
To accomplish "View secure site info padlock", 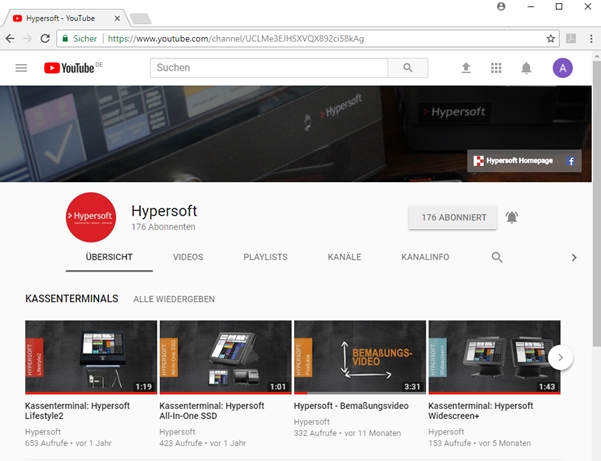I will point(65,38).
